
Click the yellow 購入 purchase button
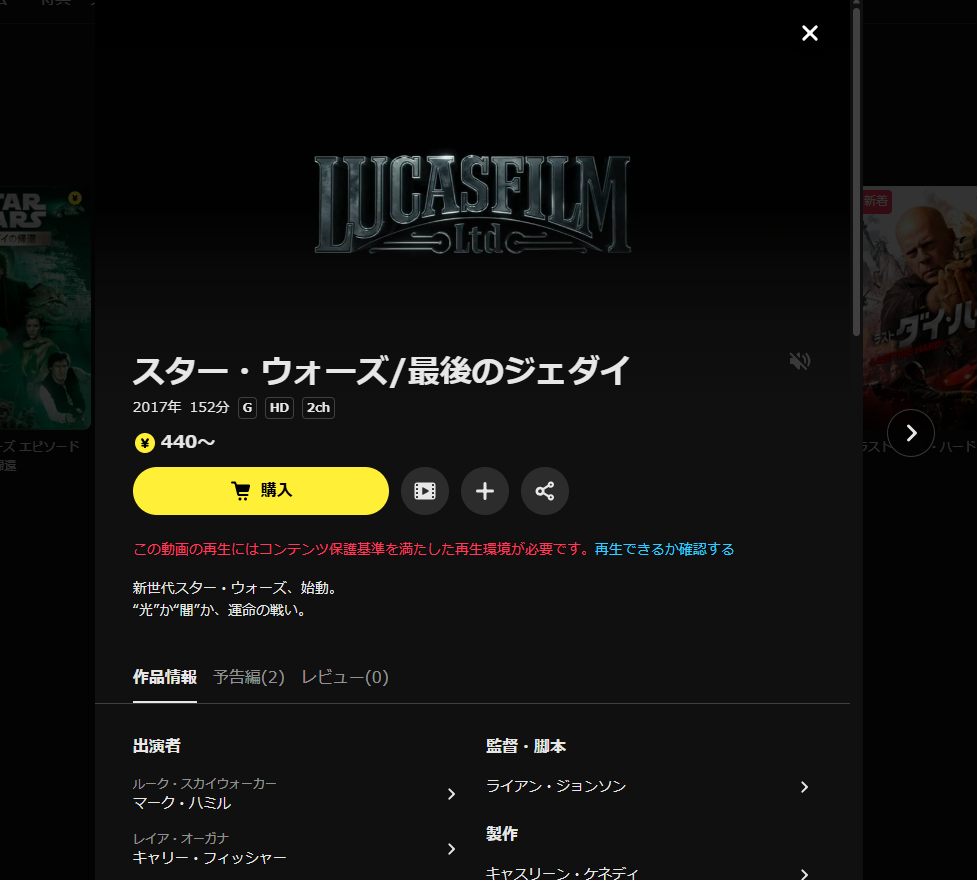[260, 491]
